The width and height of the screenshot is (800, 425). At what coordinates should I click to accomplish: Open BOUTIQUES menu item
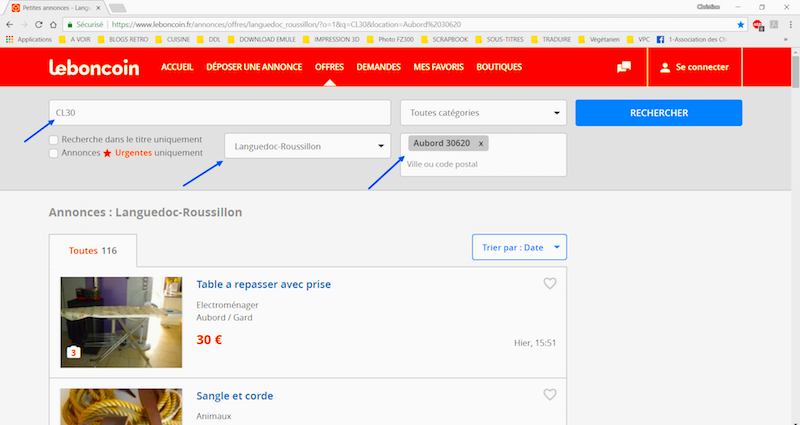(x=499, y=67)
